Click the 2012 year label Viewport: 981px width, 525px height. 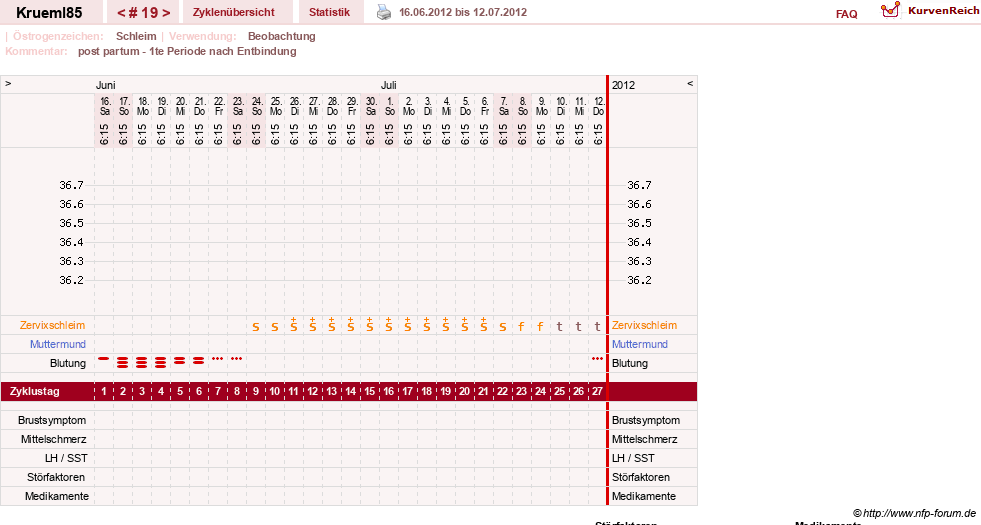point(623,85)
